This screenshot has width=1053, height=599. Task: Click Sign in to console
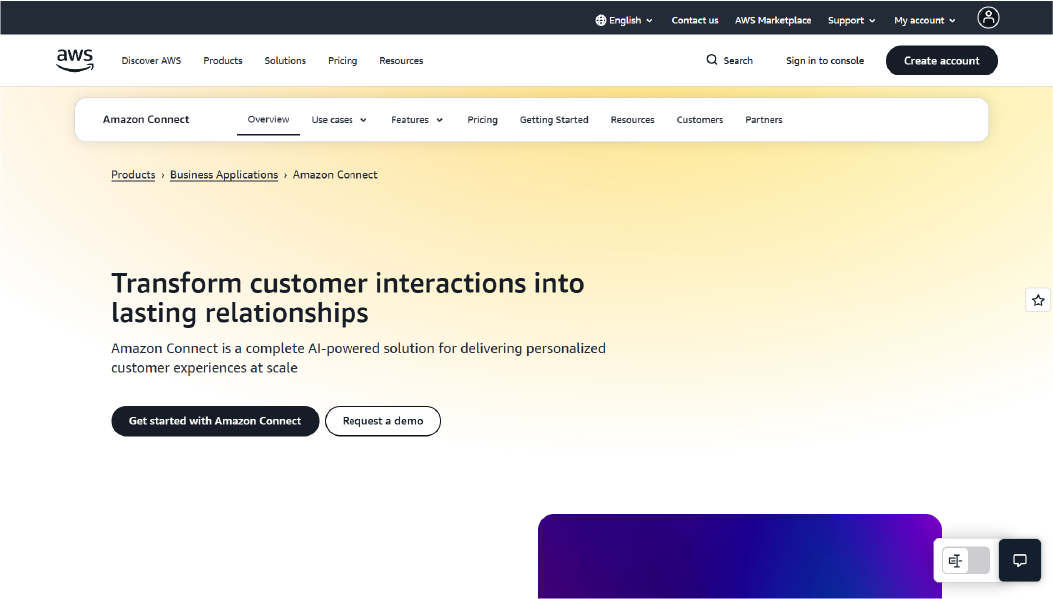824,60
